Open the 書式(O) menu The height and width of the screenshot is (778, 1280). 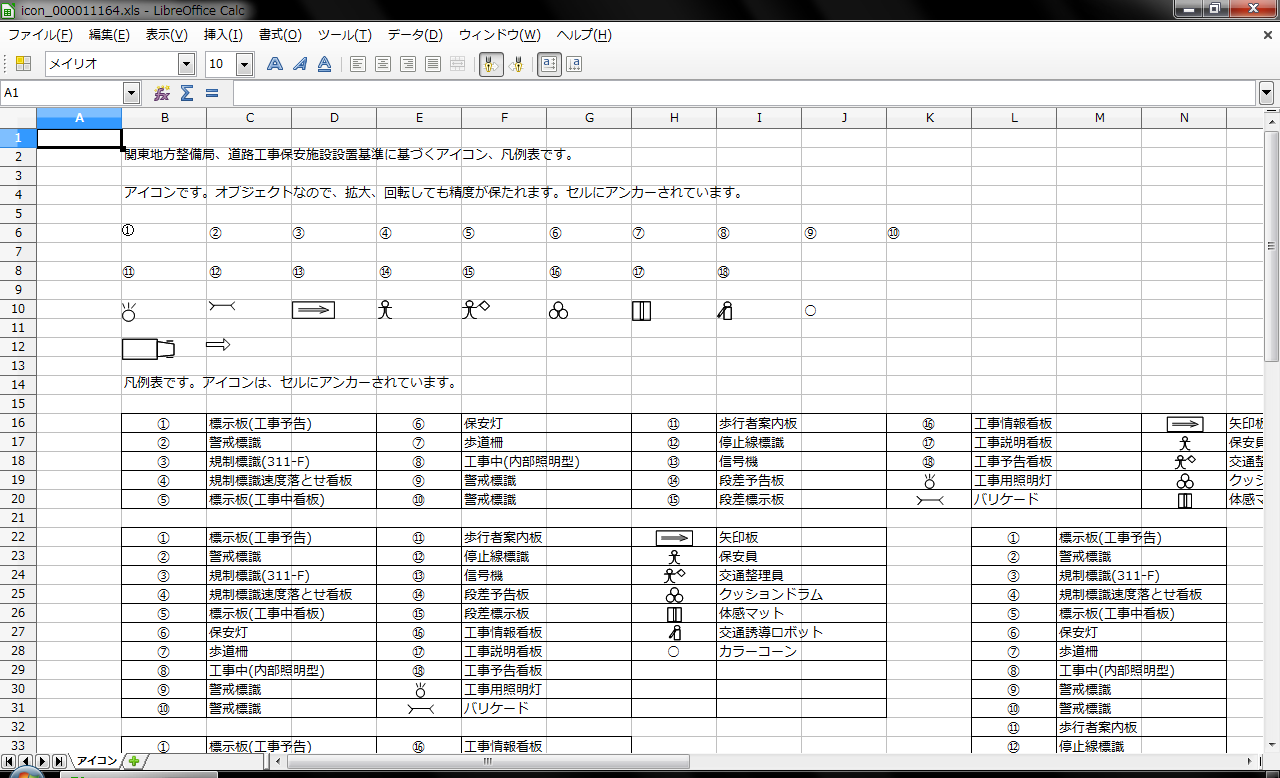click(x=280, y=35)
